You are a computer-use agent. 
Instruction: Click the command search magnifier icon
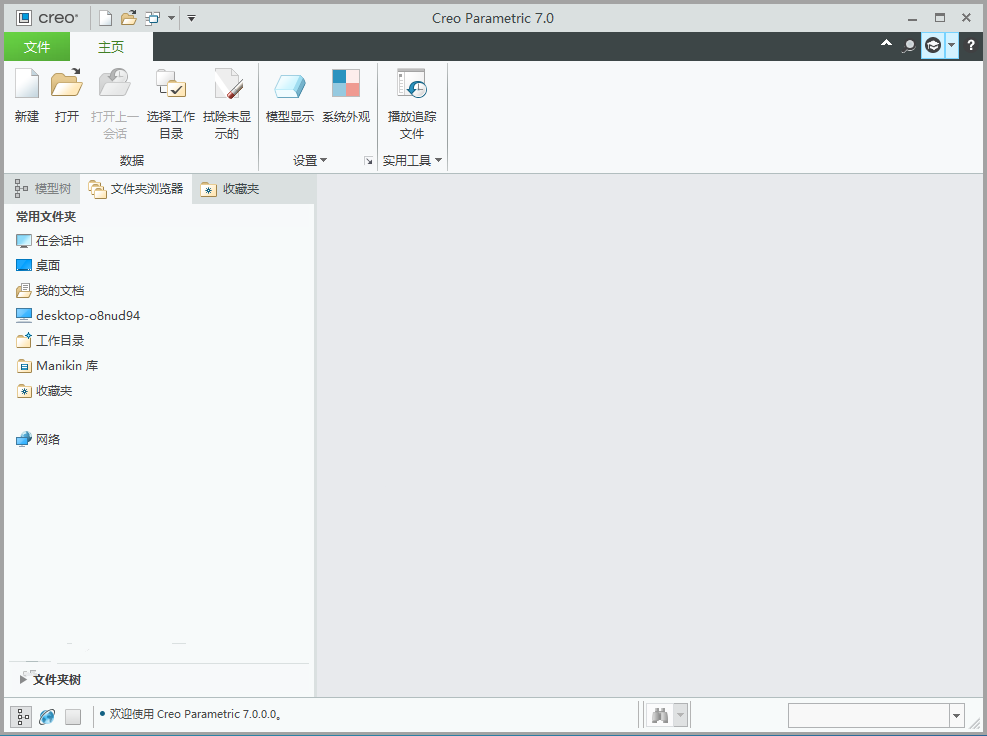pos(908,46)
